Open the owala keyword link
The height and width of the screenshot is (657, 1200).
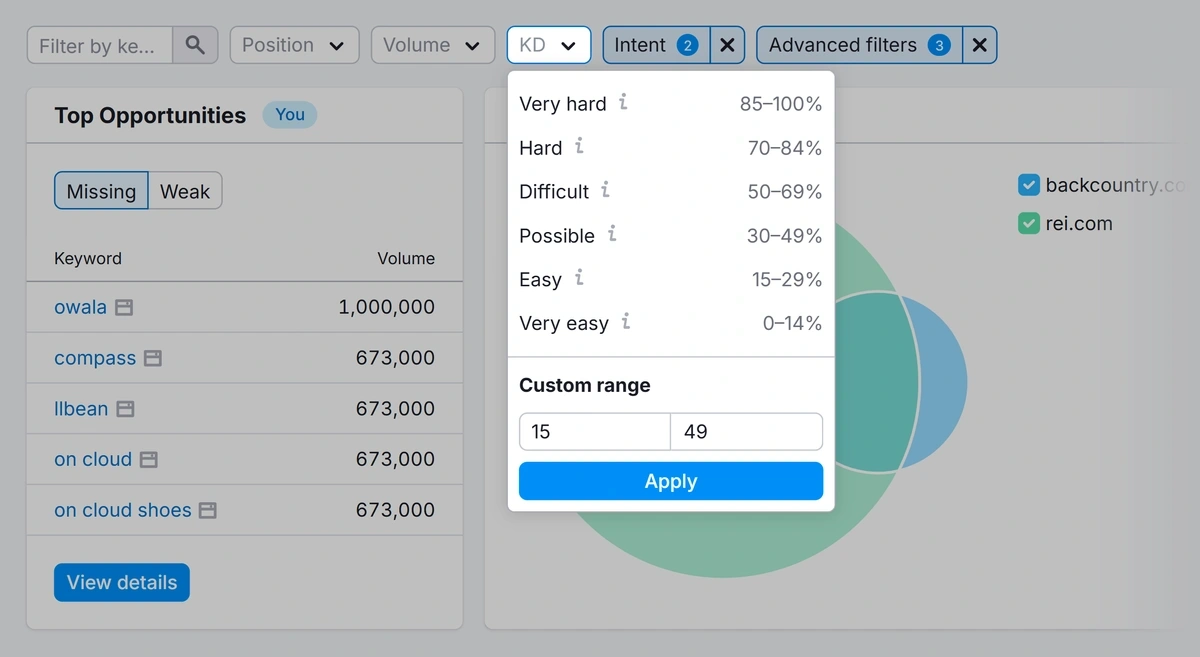coord(80,307)
